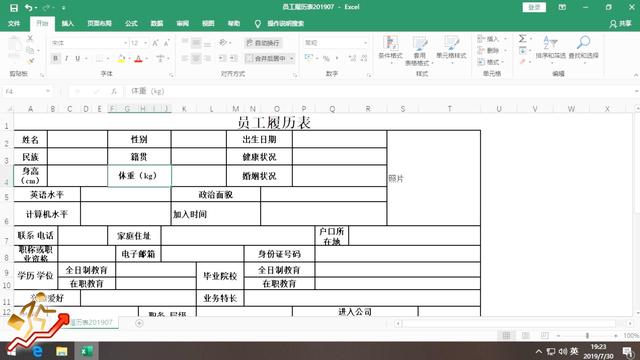Click the AutoSum sigma icon
This screenshot has width=640, height=360.
click(522, 38)
